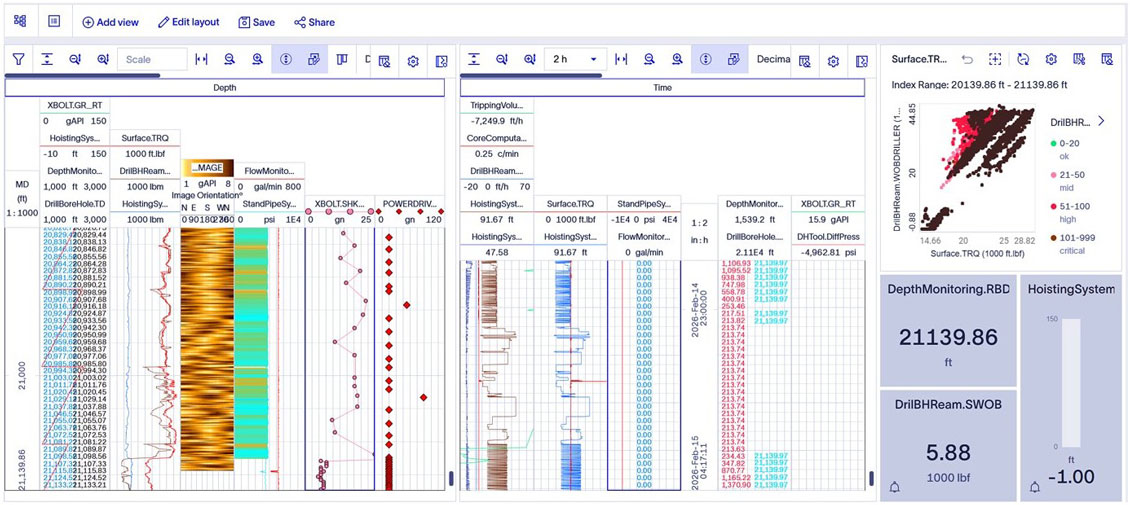
Task: Collapse the time panel side pane
Action: pyautogui.click(x=861, y=60)
